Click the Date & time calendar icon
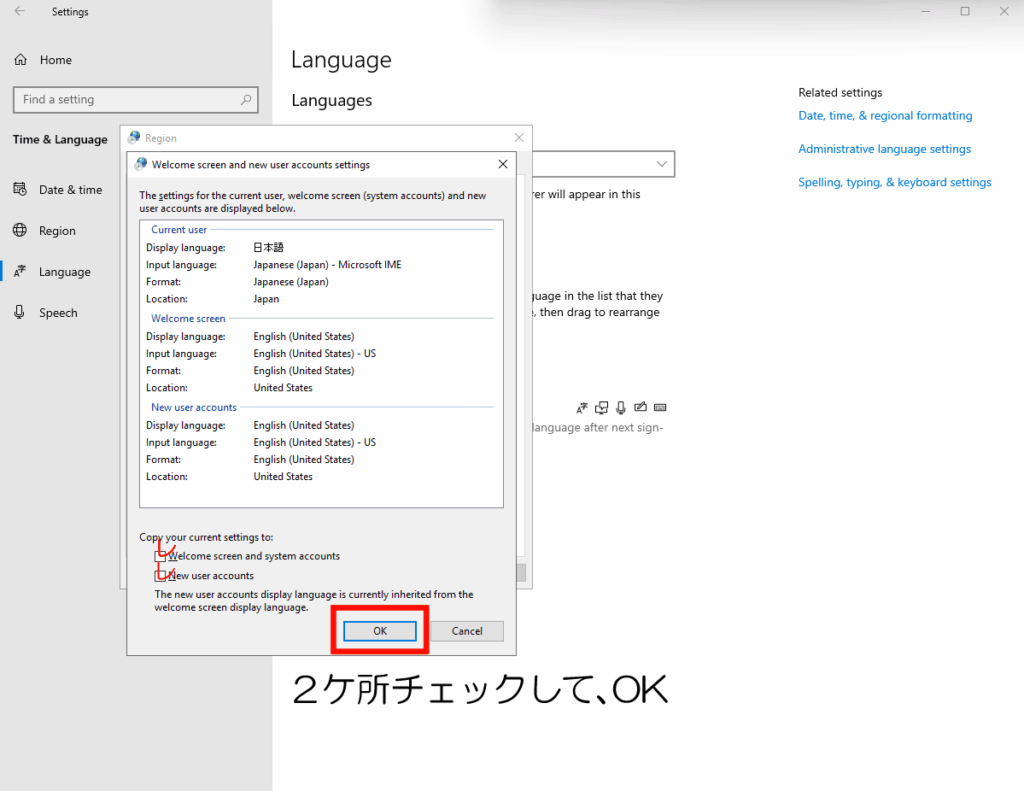This screenshot has height=791, width=1024. pos(20,190)
